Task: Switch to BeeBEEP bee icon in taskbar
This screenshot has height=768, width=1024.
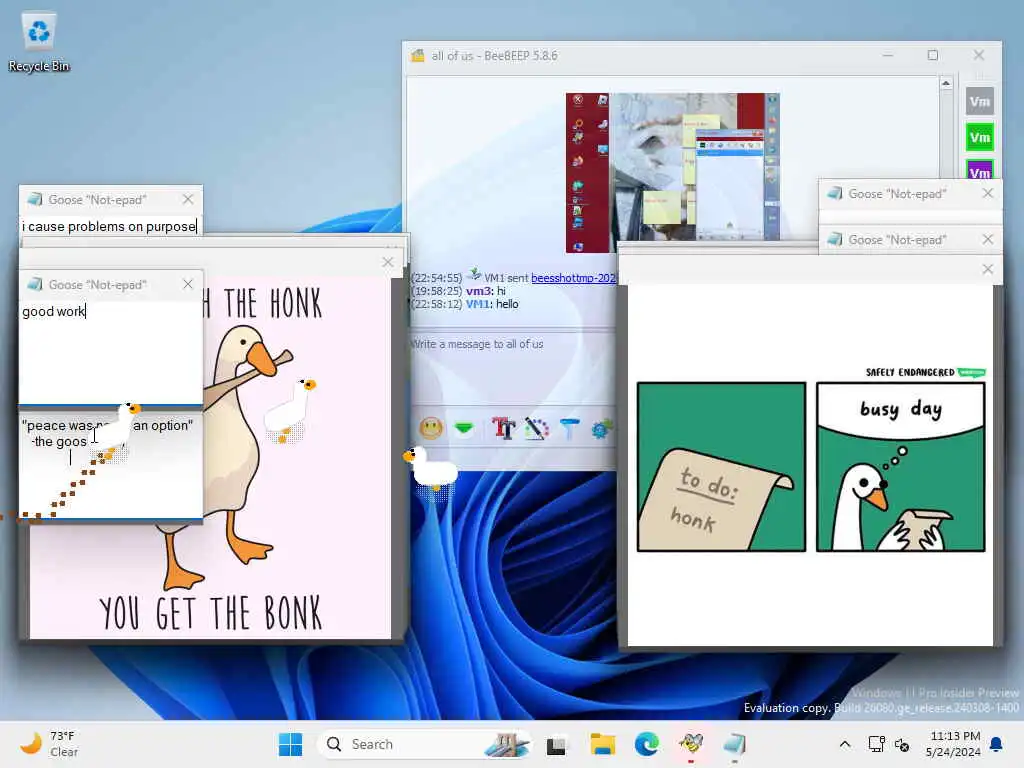Action: point(691,744)
